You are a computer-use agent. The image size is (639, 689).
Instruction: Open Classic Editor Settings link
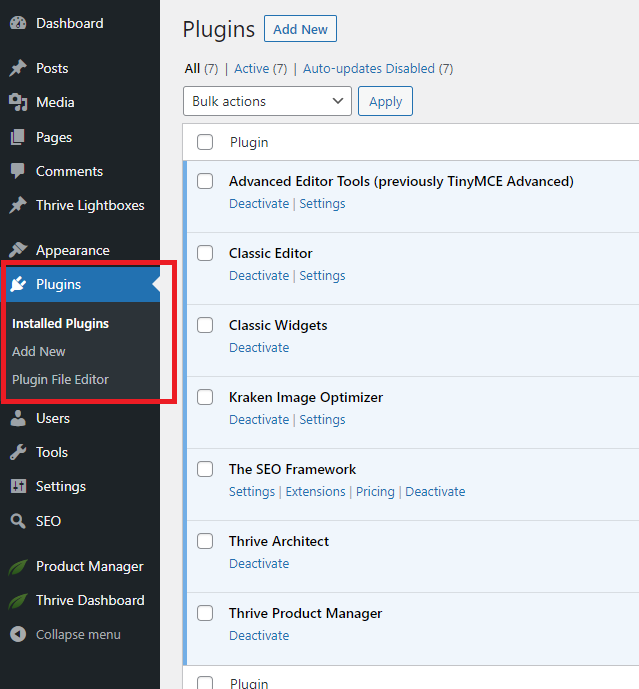click(322, 276)
